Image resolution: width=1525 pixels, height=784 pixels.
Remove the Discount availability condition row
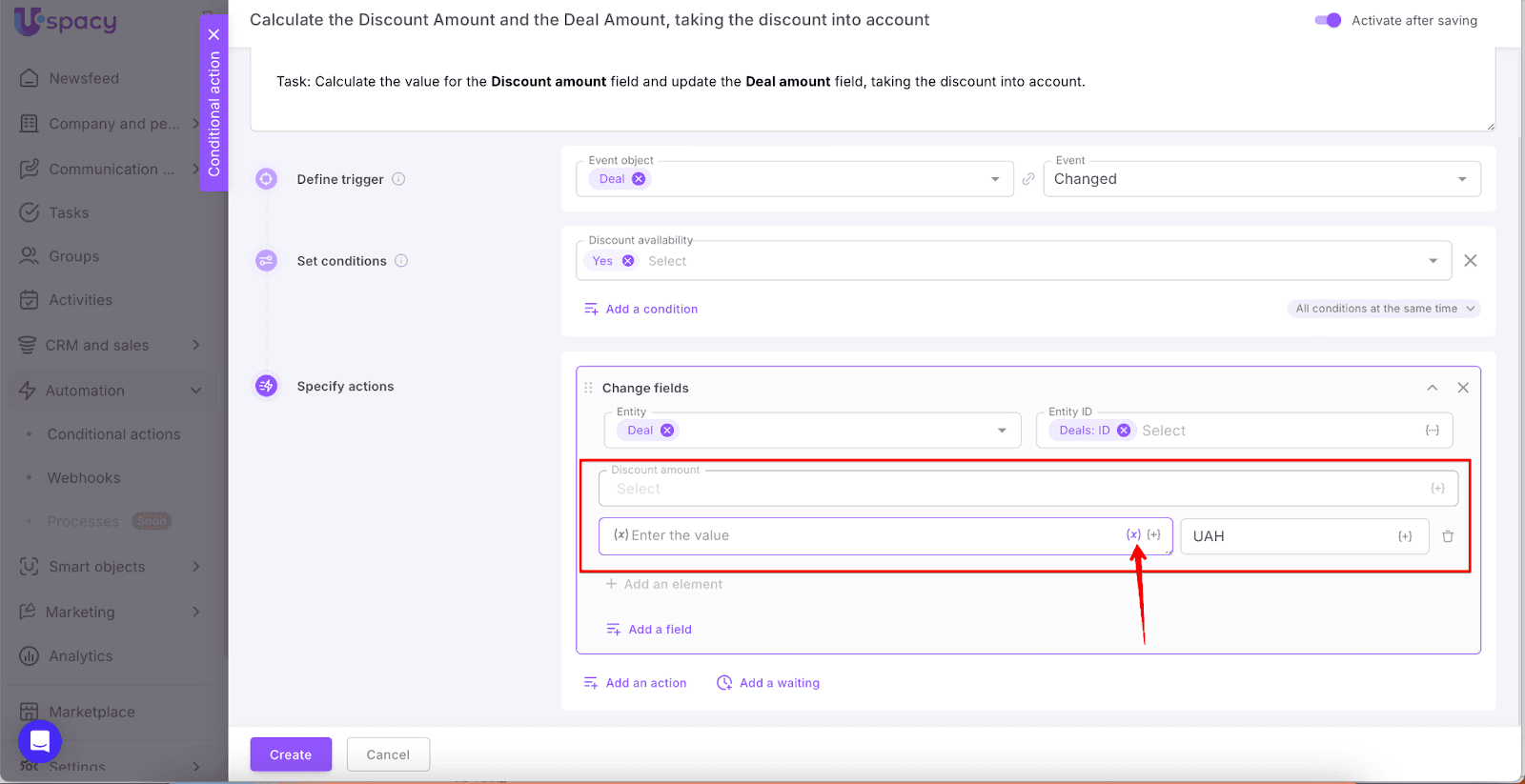(x=1470, y=261)
